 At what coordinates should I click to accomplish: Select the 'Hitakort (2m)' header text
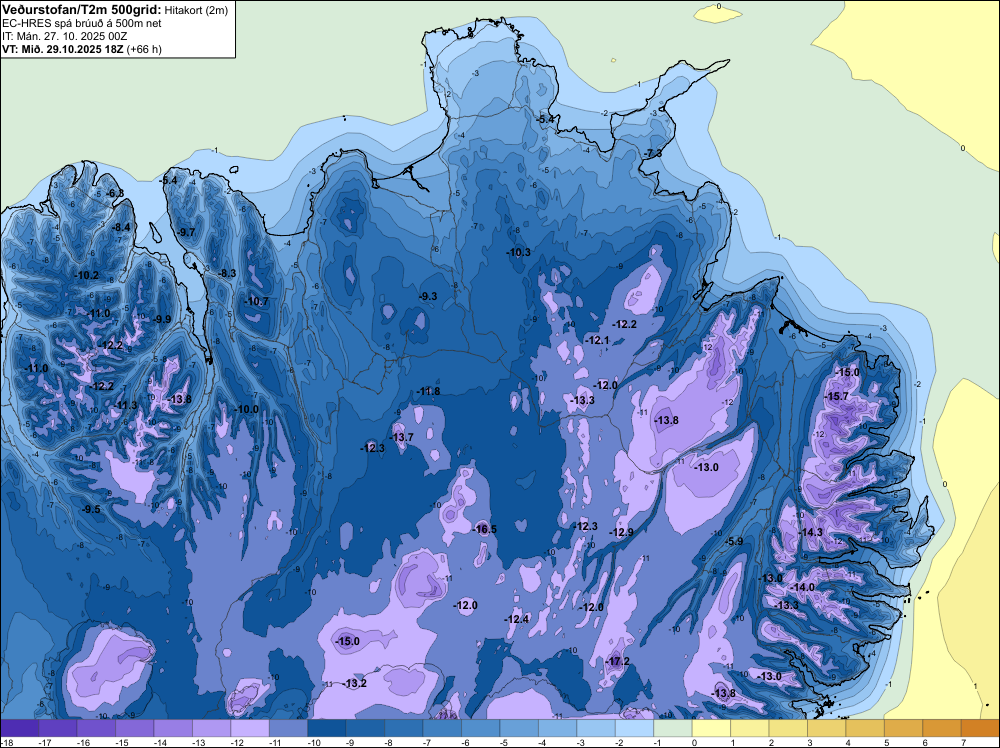(196, 10)
